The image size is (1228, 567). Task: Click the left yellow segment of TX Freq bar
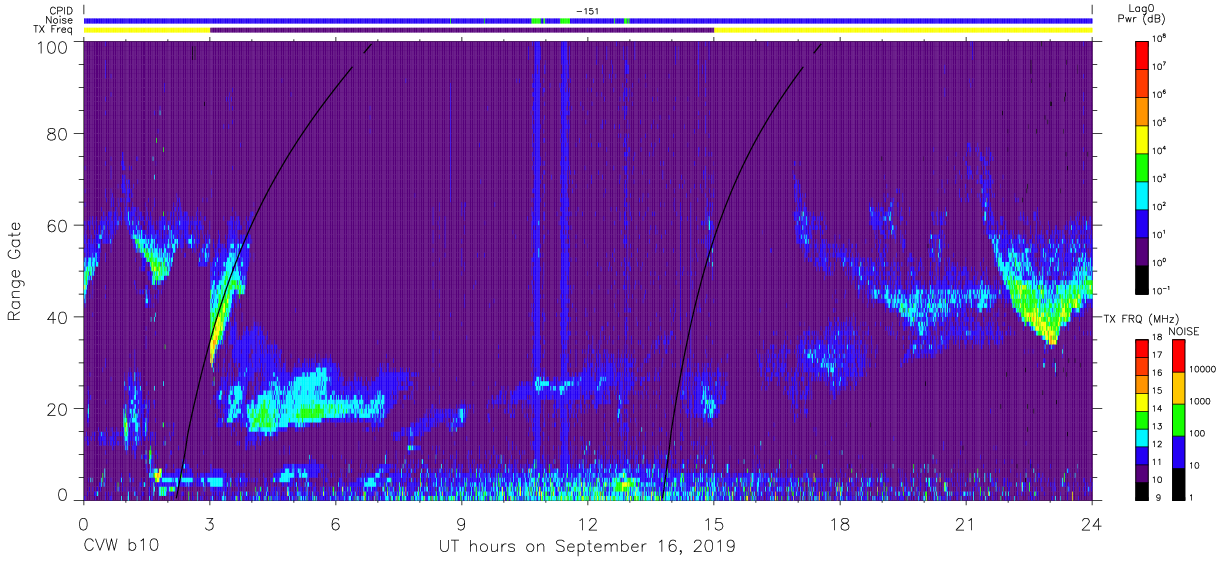pos(147,30)
